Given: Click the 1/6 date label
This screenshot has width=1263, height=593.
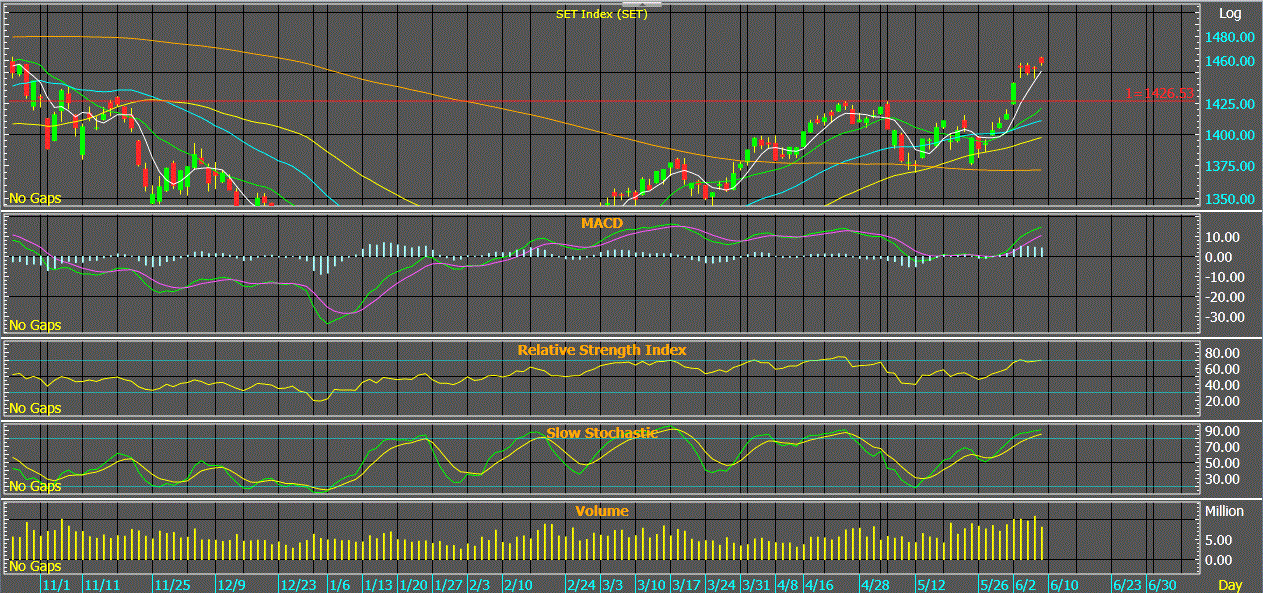Looking at the screenshot, I should 339,584.
